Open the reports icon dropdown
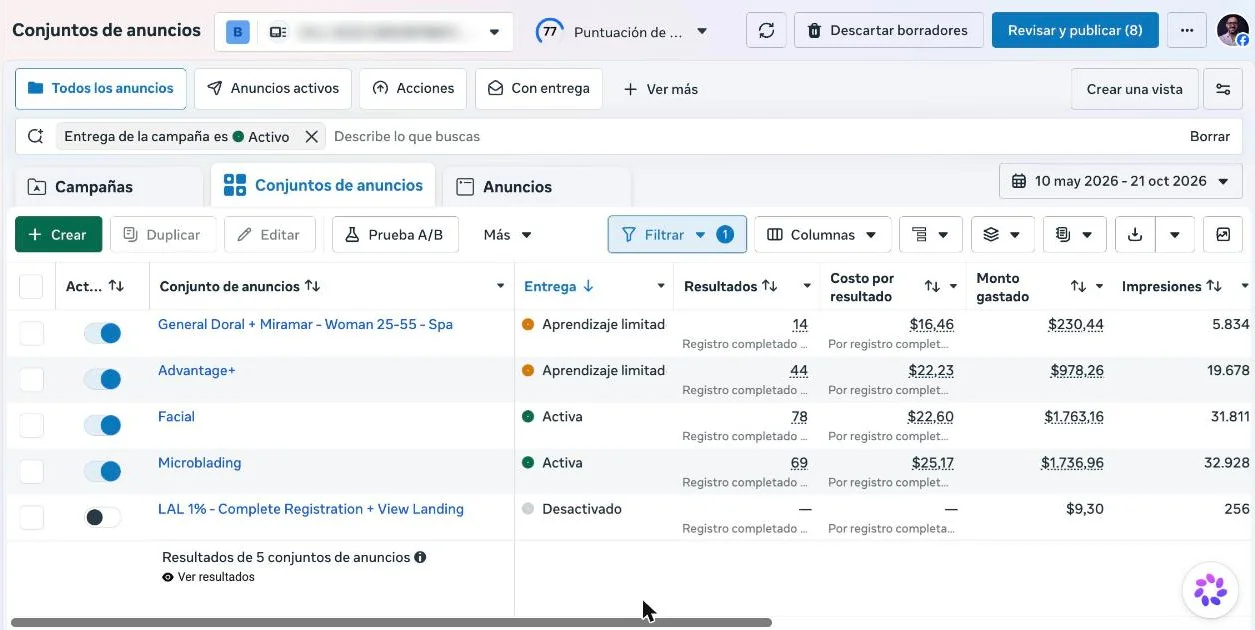This screenshot has width=1255, height=630. (1074, 235)
